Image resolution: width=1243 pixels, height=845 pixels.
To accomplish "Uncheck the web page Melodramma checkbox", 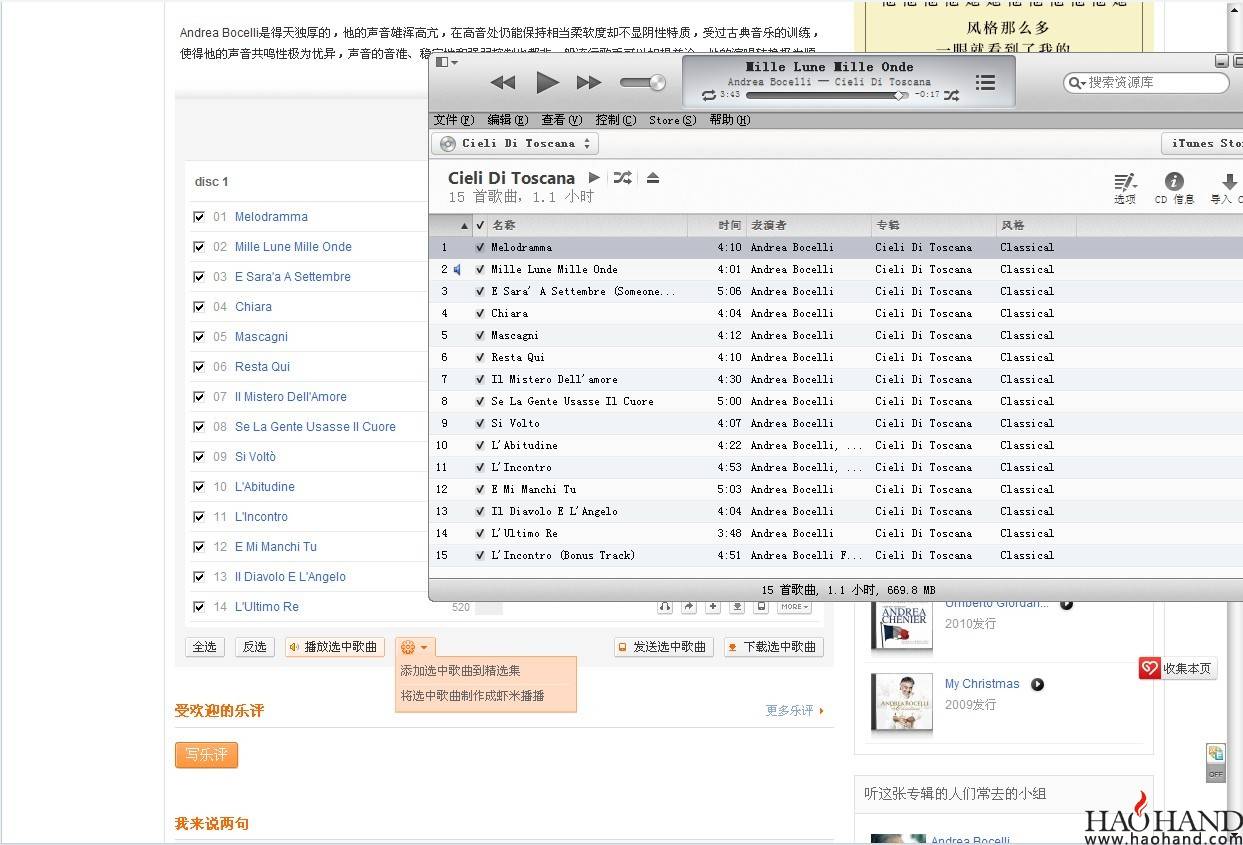I will tap(198, 217).
